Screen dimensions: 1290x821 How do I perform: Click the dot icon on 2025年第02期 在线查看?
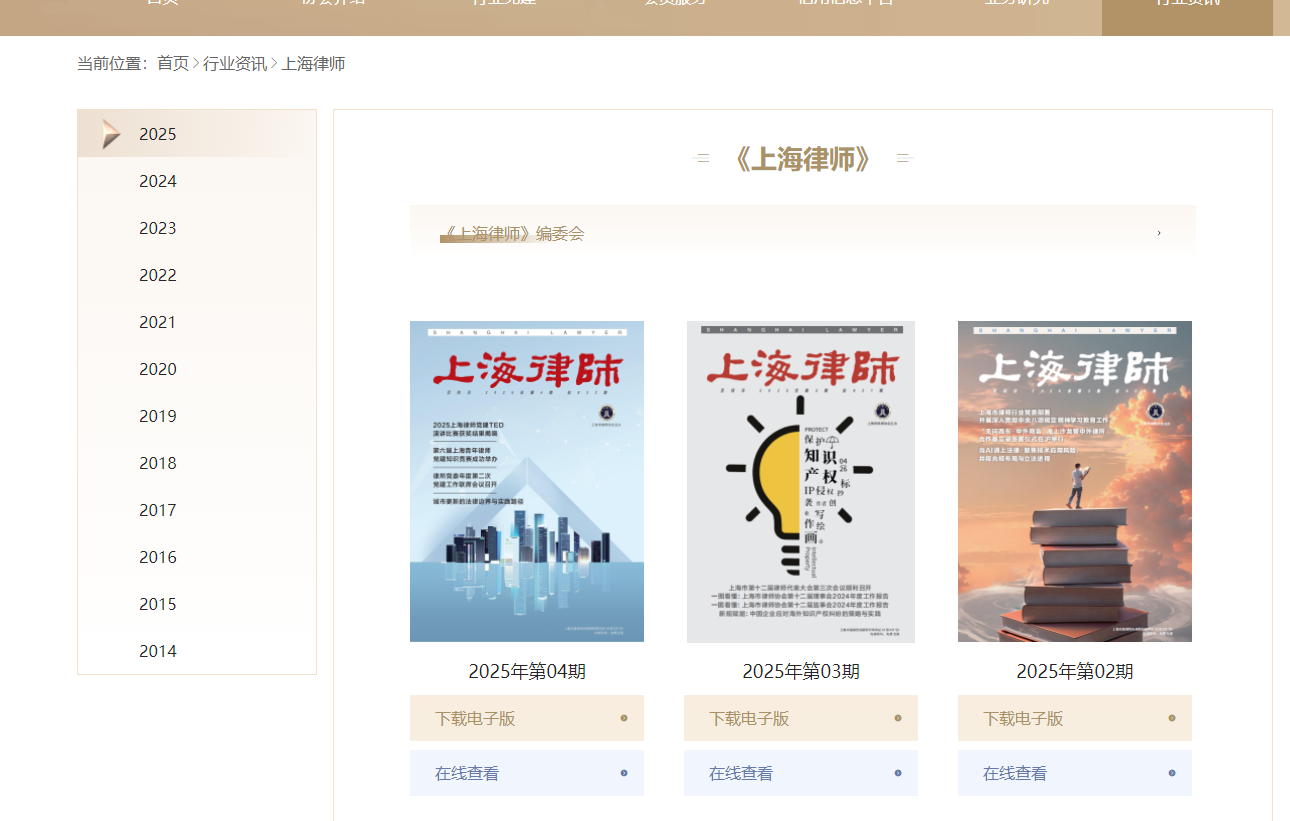tap(1172, 773)
